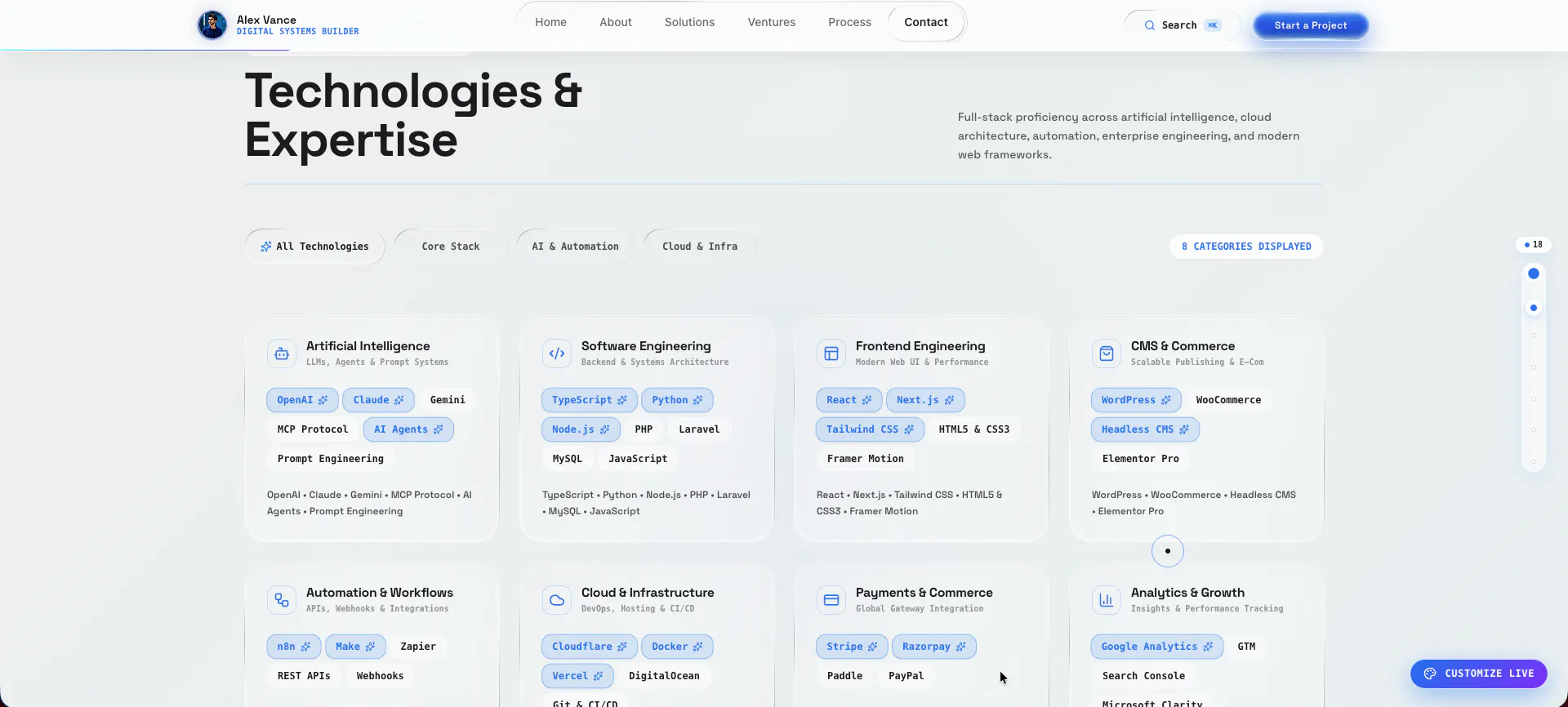Open the Process nav link
This screenshot has width=1568, height=707.
click(x=849, y=22)
